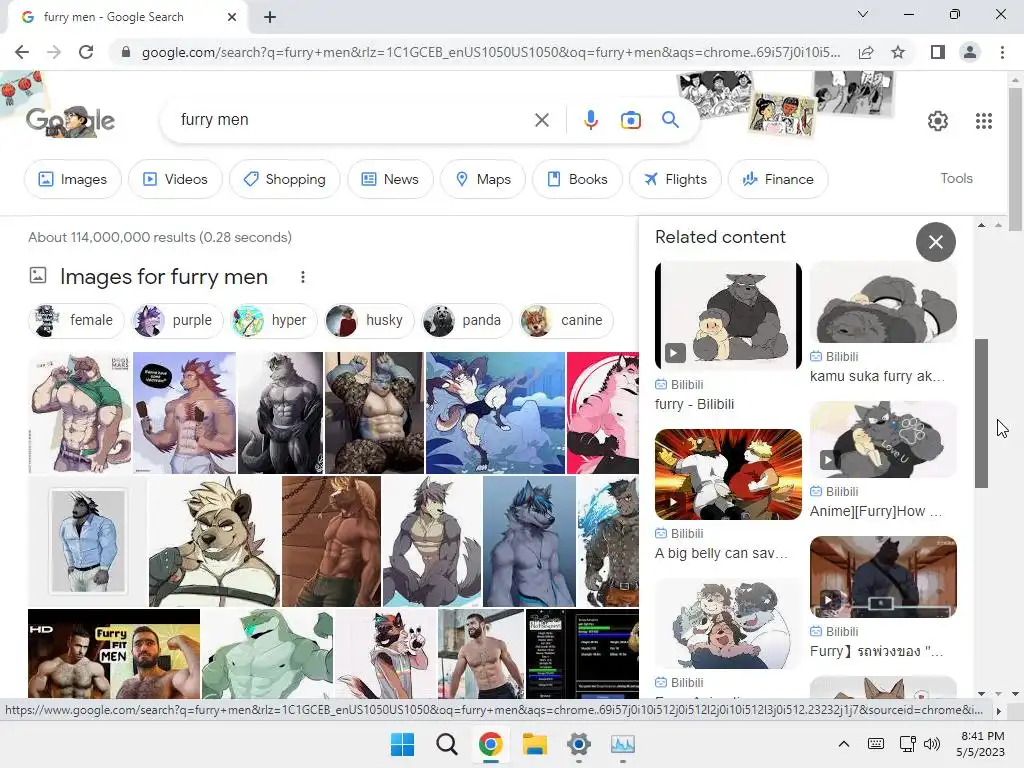Bookmark this page with the star icon

coord(898,52)
